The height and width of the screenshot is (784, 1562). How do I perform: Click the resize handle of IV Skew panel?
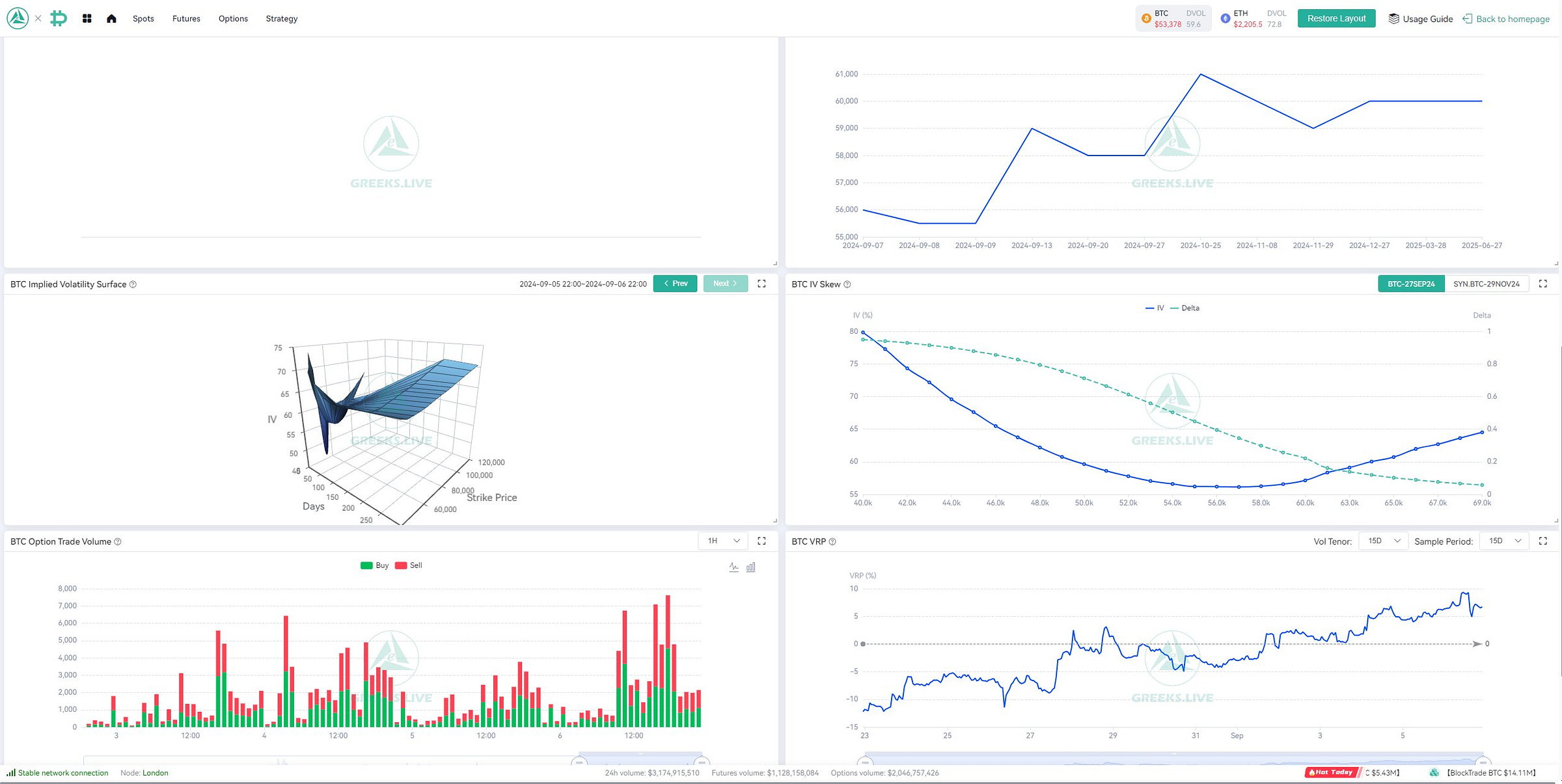(x=1555, y=520)
